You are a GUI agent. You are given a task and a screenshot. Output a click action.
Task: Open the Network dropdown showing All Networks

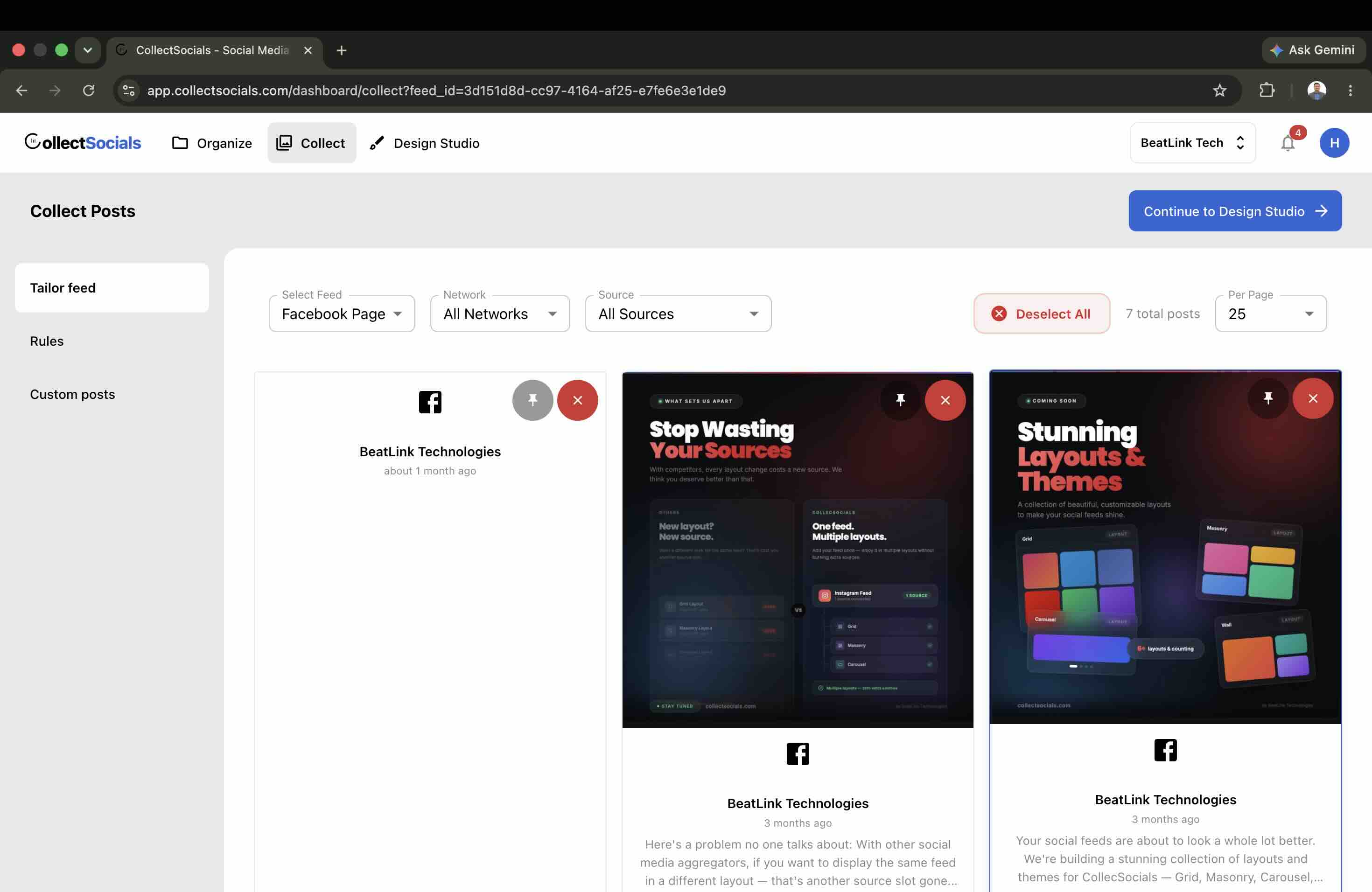[500, 314]
